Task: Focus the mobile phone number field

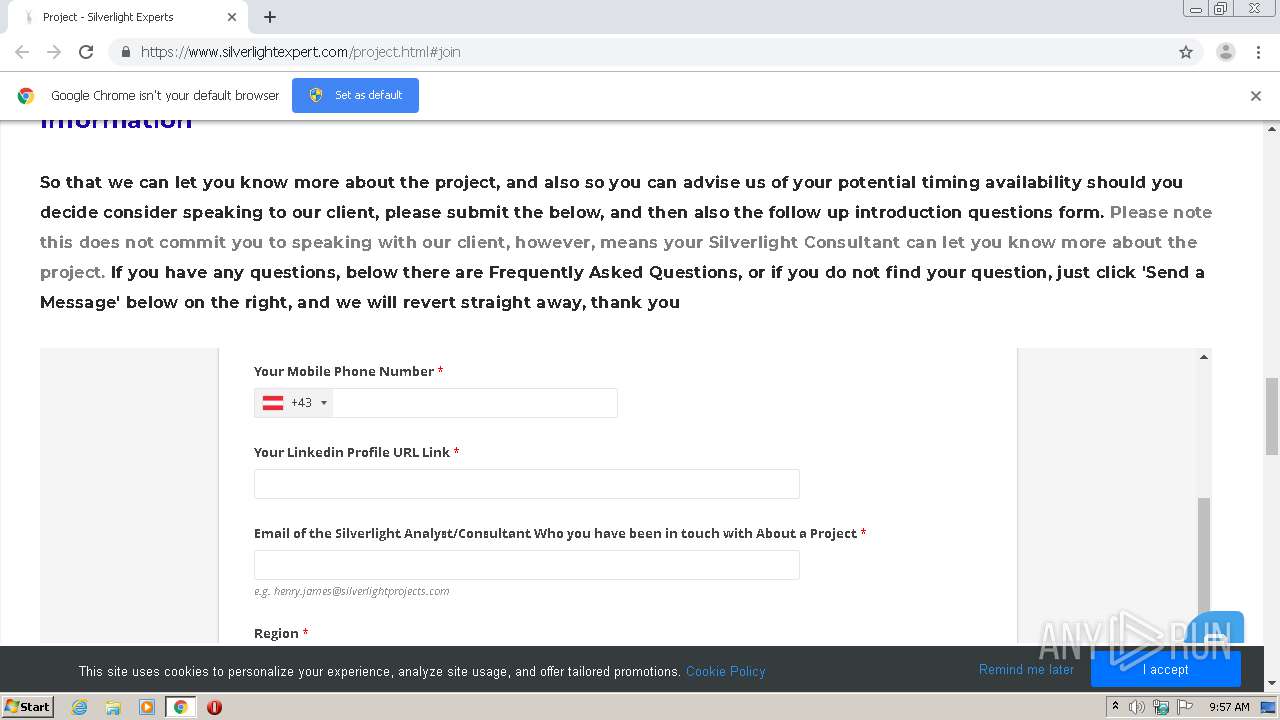Action: [475, 403]
